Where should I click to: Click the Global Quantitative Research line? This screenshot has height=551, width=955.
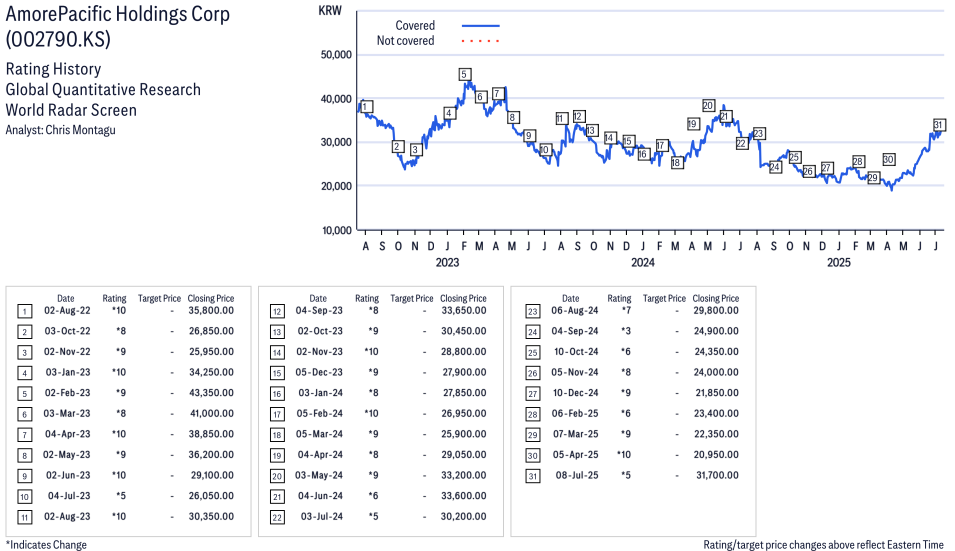tap(103, 89)
